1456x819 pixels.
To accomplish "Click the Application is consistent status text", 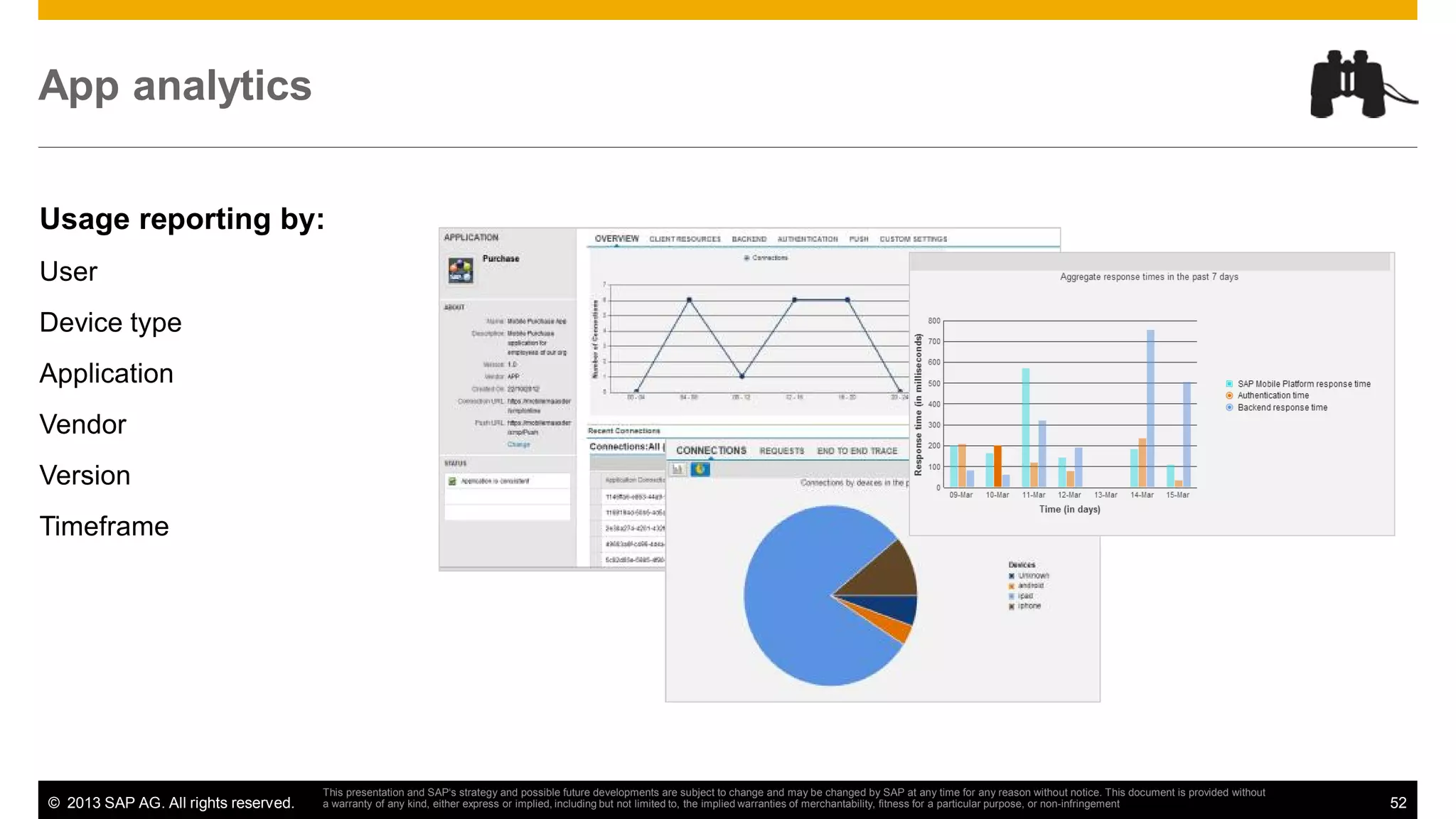I will [495, 481].
